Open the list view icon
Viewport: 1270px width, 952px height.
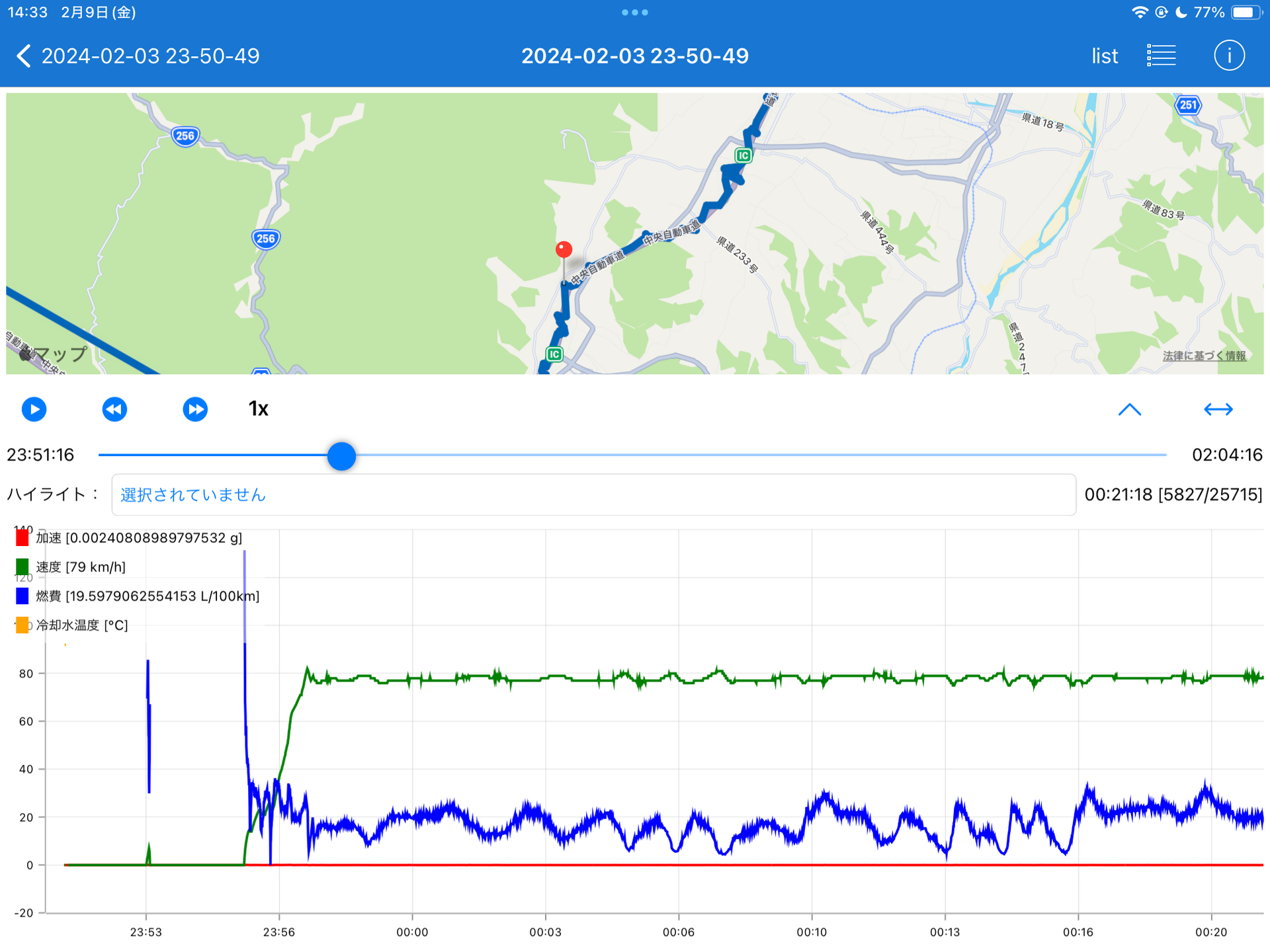[x=1161, y=56]
